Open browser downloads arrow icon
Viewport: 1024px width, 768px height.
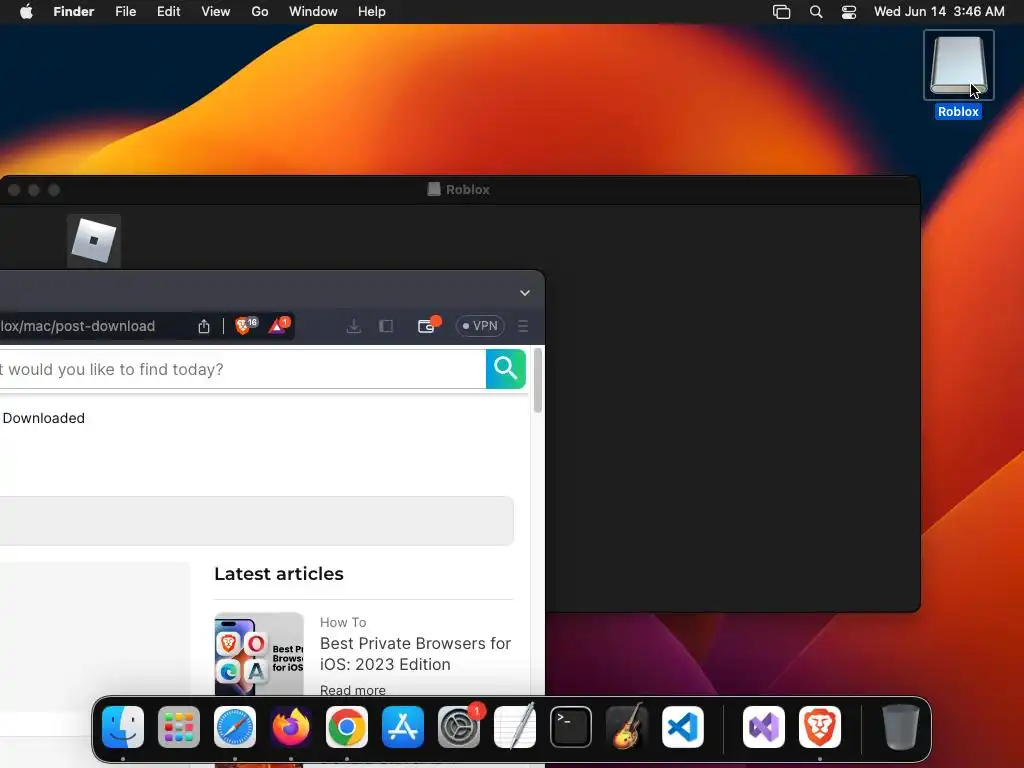tap(353, 326)
